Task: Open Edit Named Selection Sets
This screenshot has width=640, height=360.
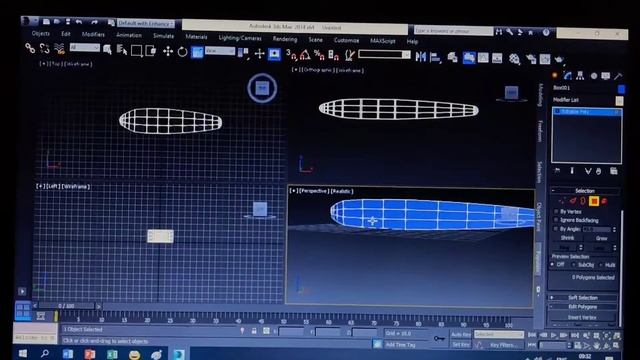Action: 349,56
